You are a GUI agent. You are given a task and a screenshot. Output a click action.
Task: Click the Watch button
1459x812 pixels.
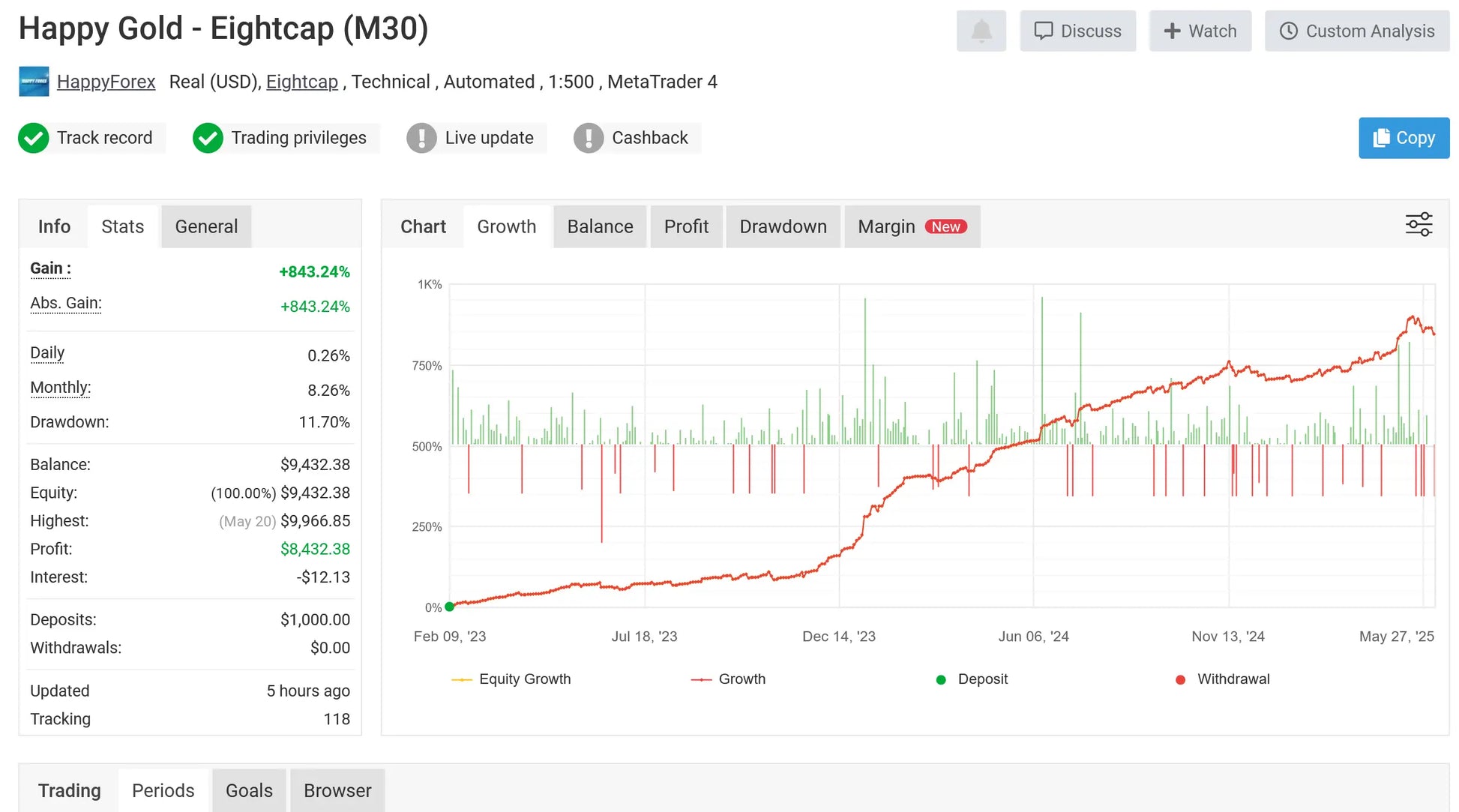click(x=1200, y=31)
